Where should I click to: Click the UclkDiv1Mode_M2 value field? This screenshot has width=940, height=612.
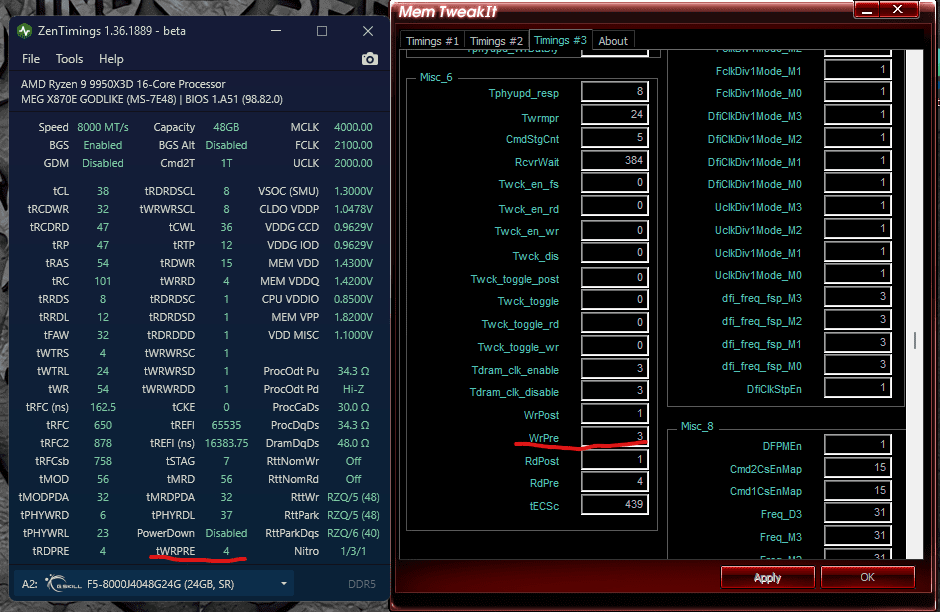coord(858,229)
